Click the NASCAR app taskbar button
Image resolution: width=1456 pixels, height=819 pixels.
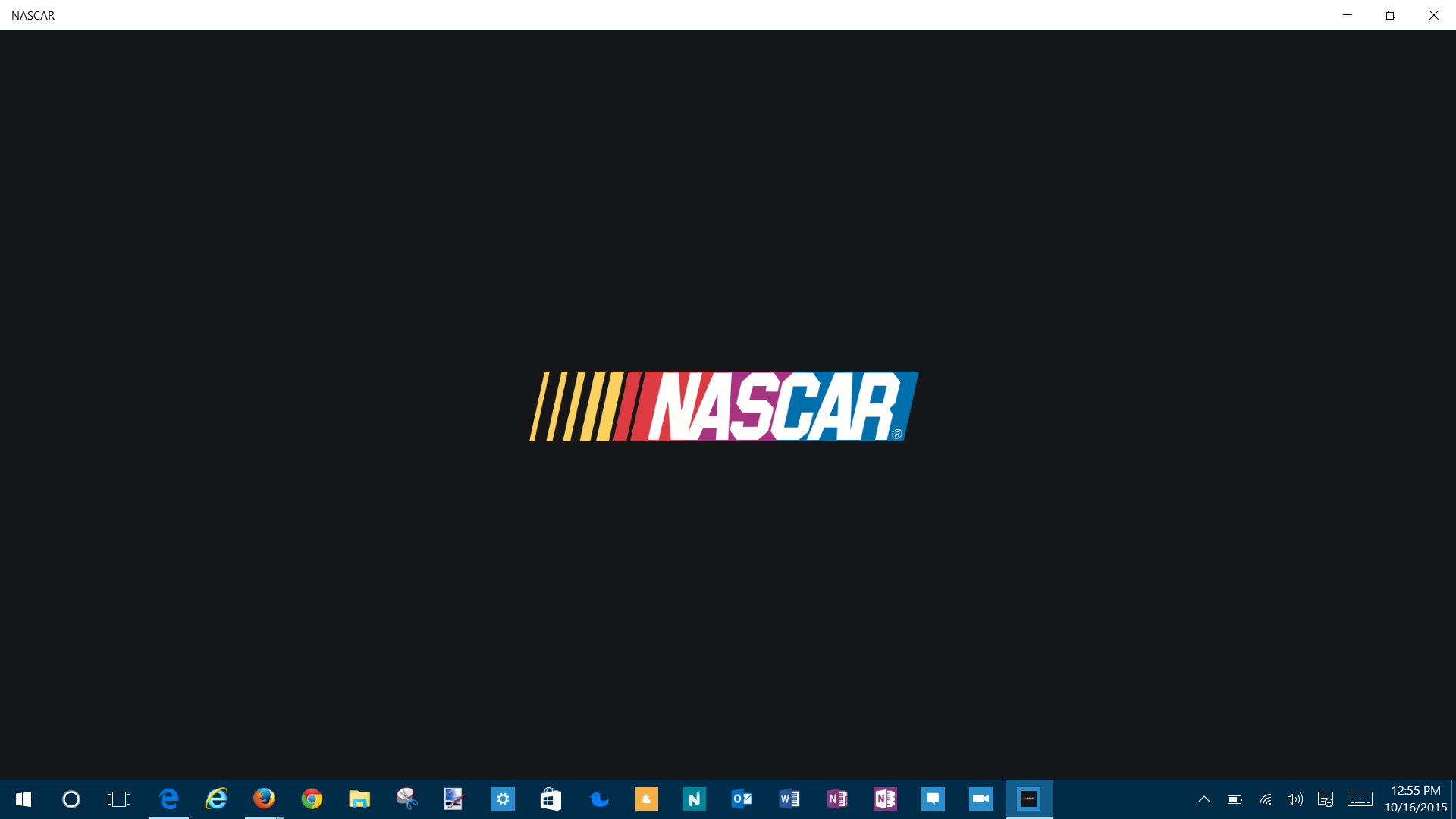[x=1028, y=799]
